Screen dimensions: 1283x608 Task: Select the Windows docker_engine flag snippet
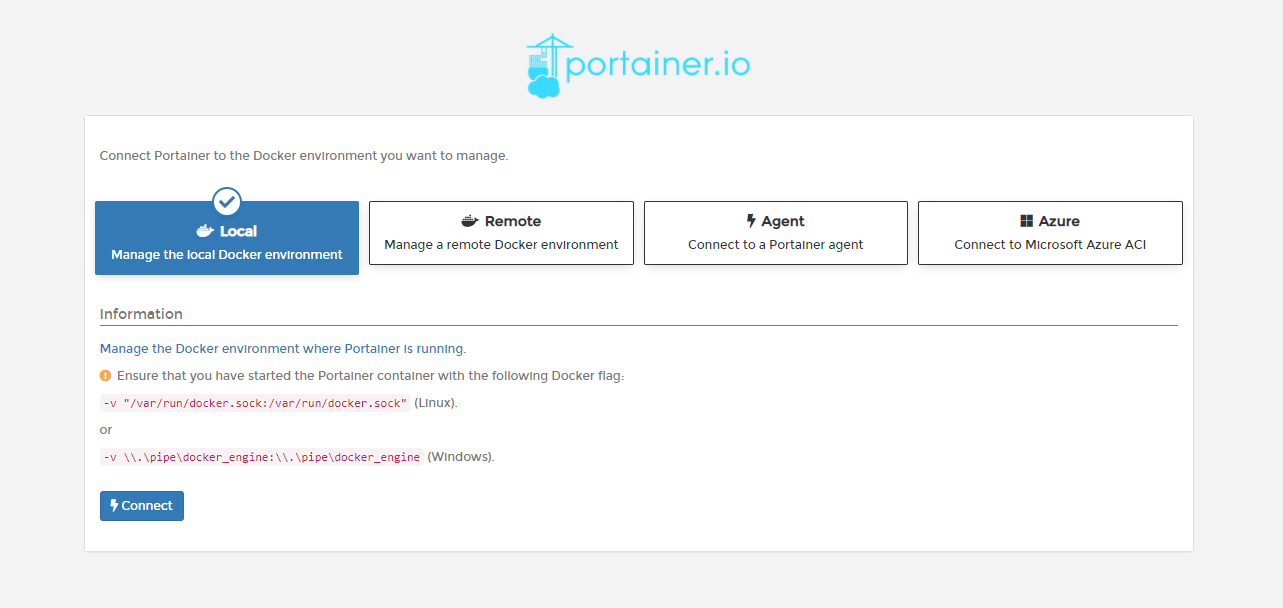click(x=260, y=456)
